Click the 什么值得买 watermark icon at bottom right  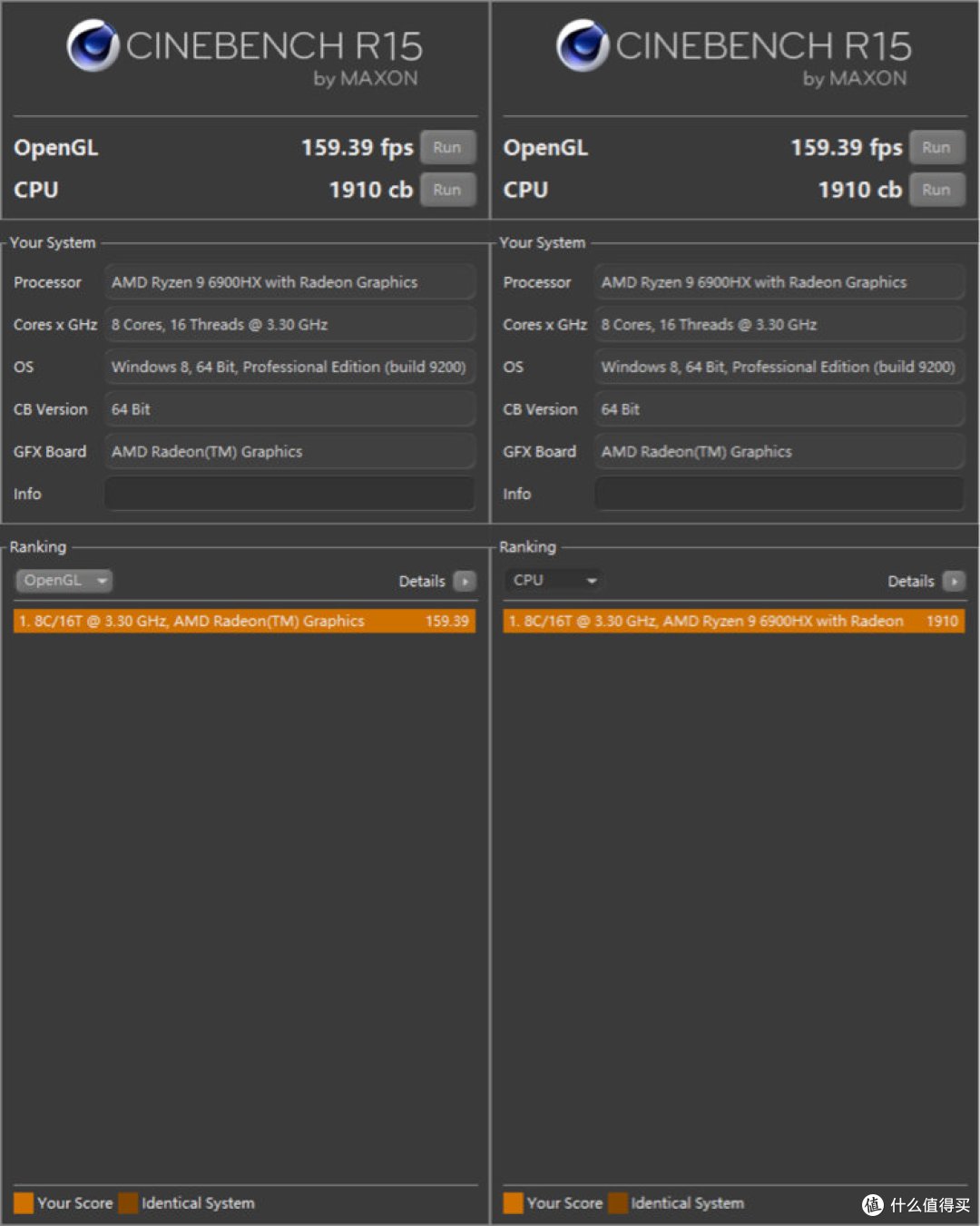click(874, 1202)
